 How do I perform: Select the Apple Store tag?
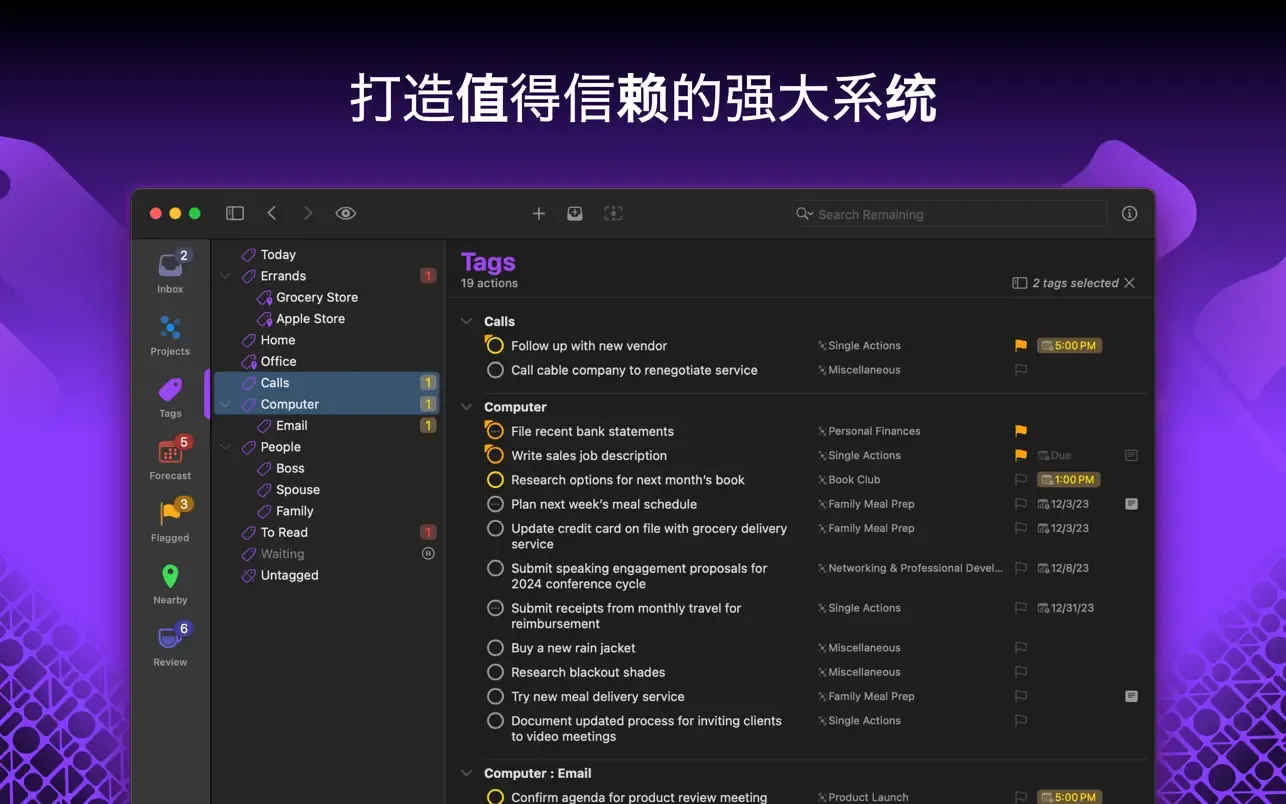pyautogui.click(x=310, y=319)
